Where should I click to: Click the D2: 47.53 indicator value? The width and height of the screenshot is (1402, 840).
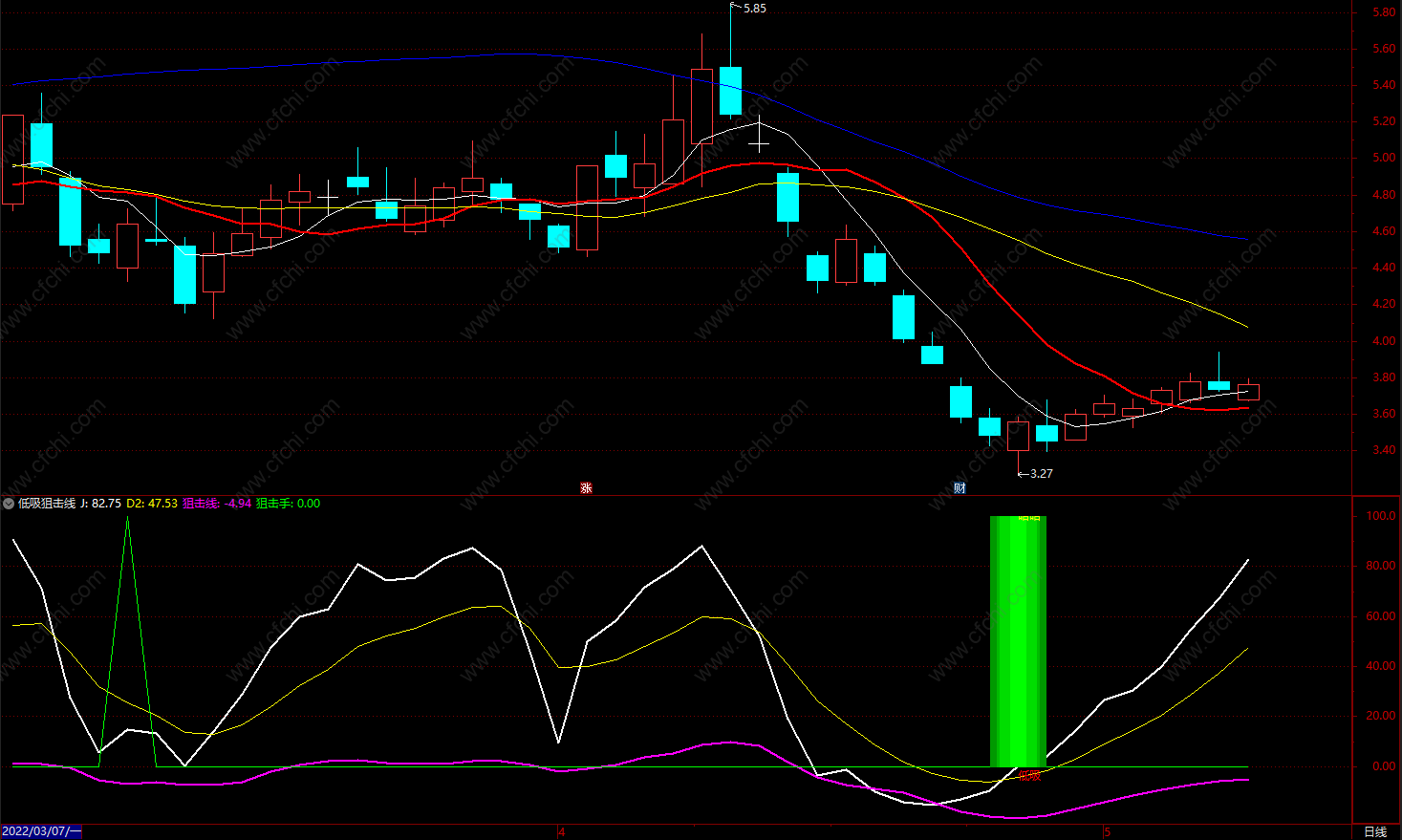pyautogui.click(x=152, y=504)
